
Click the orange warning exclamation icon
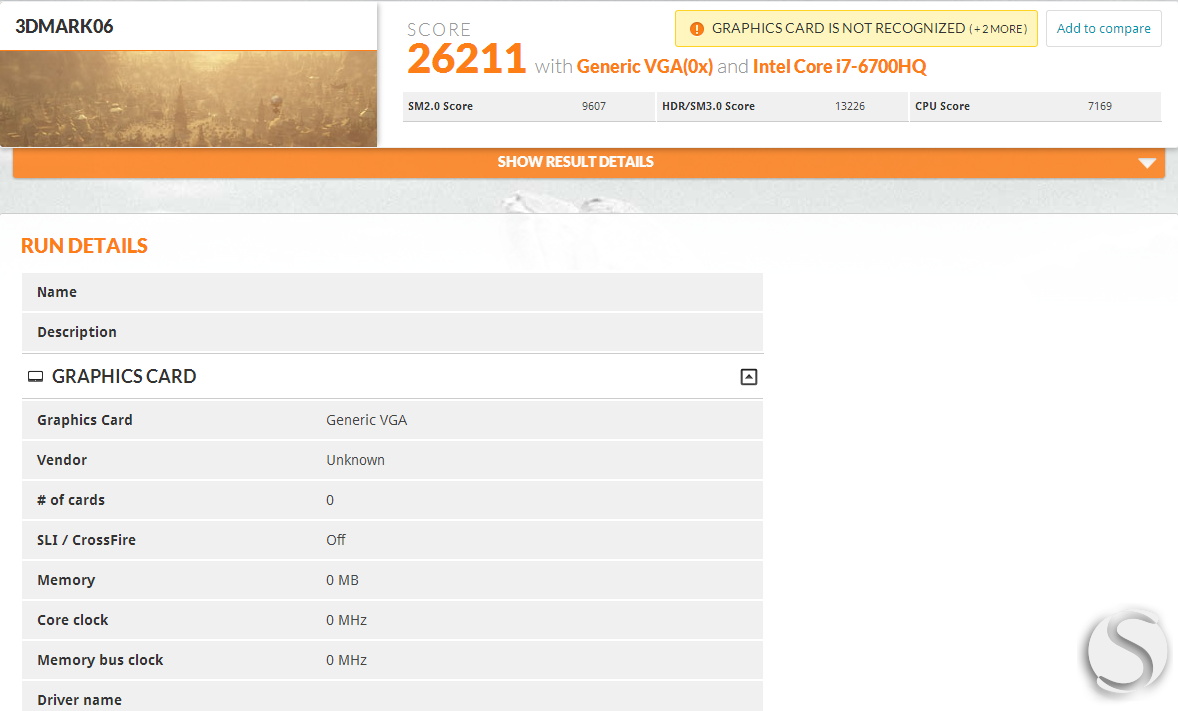[696, 29]
